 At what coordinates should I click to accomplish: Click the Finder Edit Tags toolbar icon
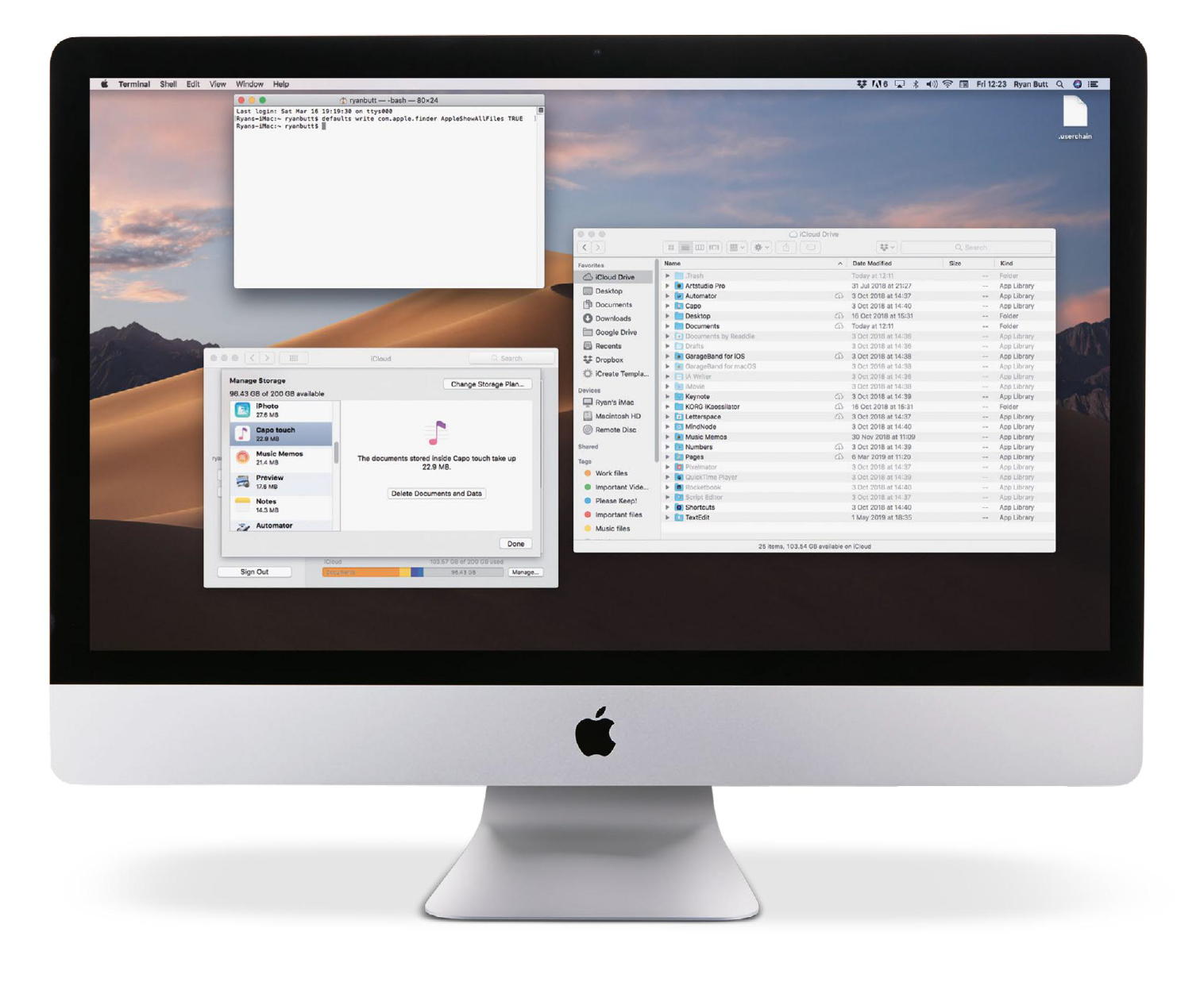(811, 248)
